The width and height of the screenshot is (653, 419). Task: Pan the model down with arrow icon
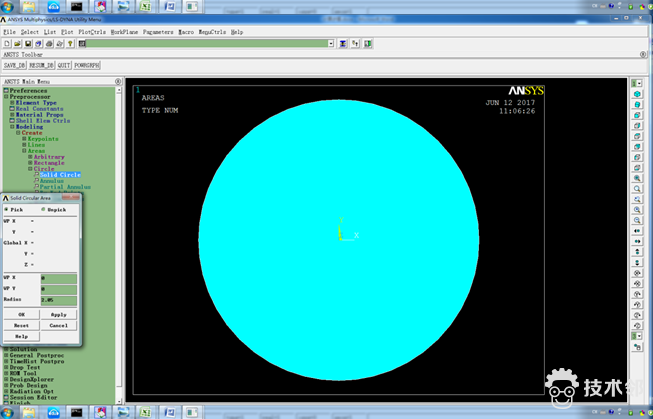[637, 262]
